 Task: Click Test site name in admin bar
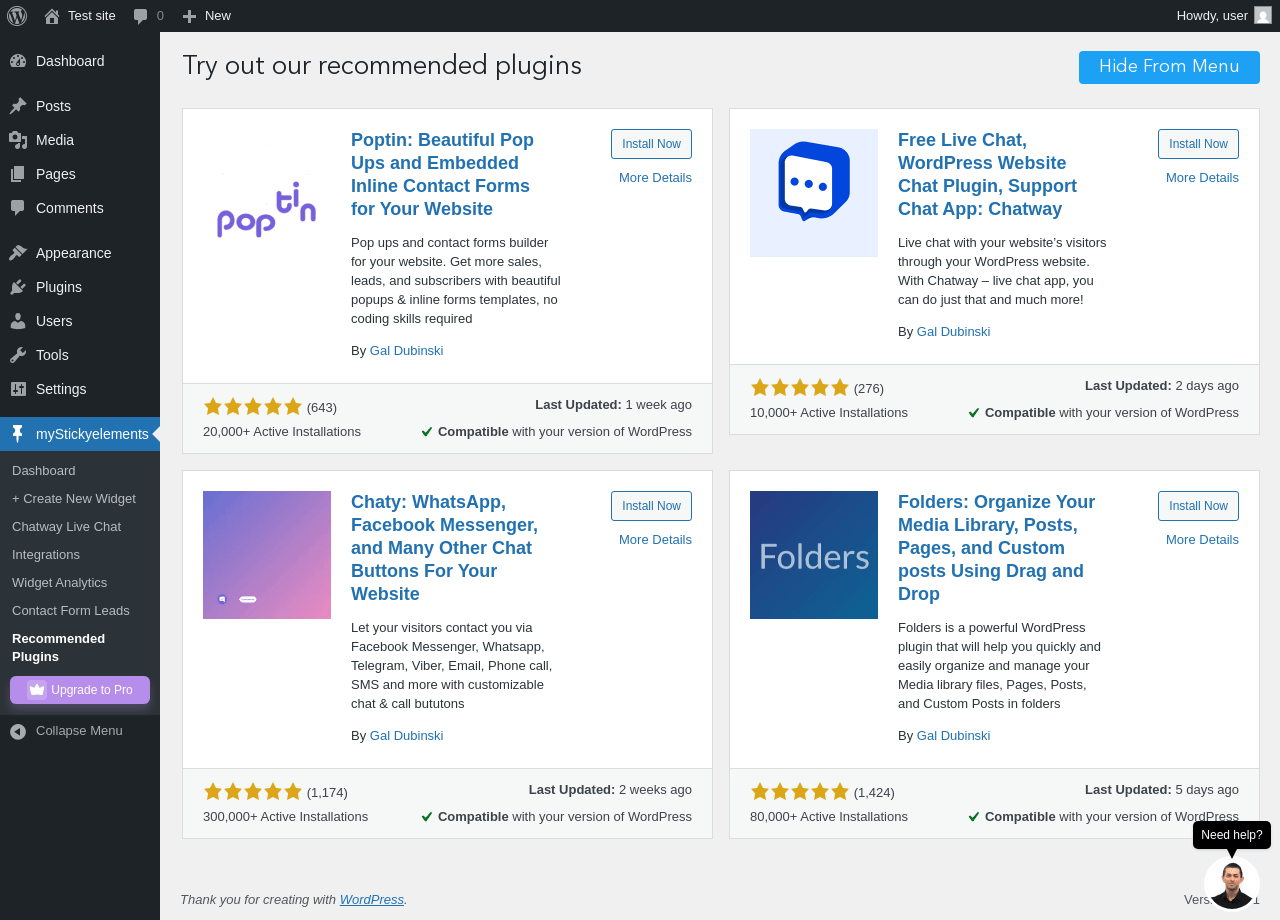point(92,16)
